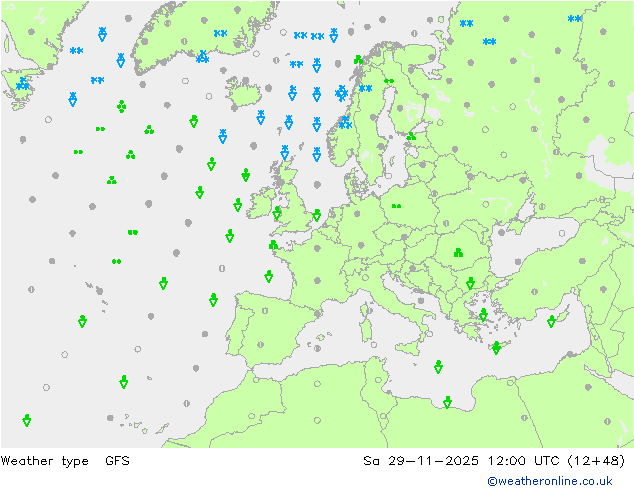Screen dimensions: 634x490
Task: Select the 'Sa 29-11-2025 12:00 UTC (12+48)' timestamp
Action: pos(494,460)
